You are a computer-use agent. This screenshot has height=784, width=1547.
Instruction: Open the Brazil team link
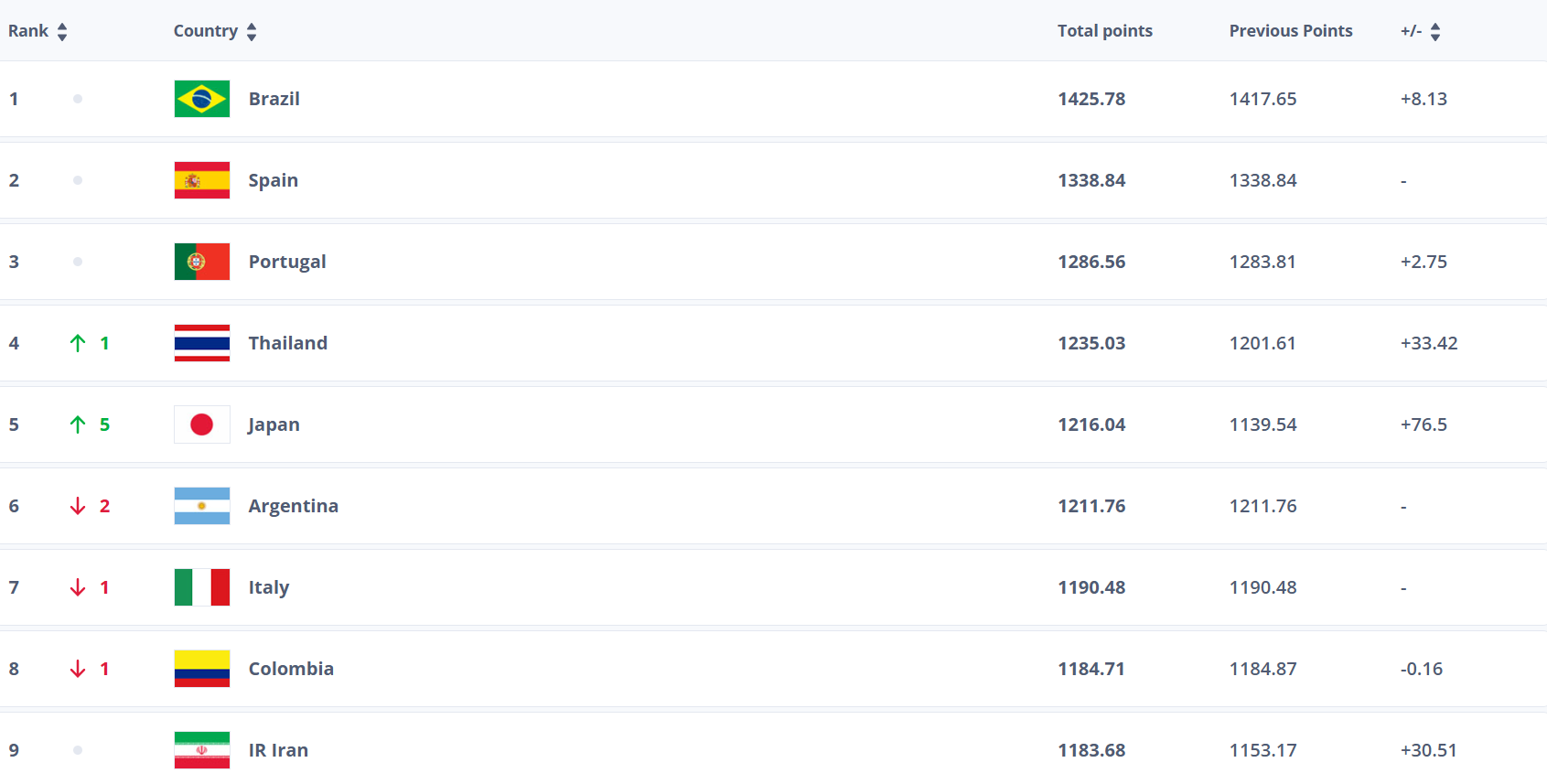[274, 99]
